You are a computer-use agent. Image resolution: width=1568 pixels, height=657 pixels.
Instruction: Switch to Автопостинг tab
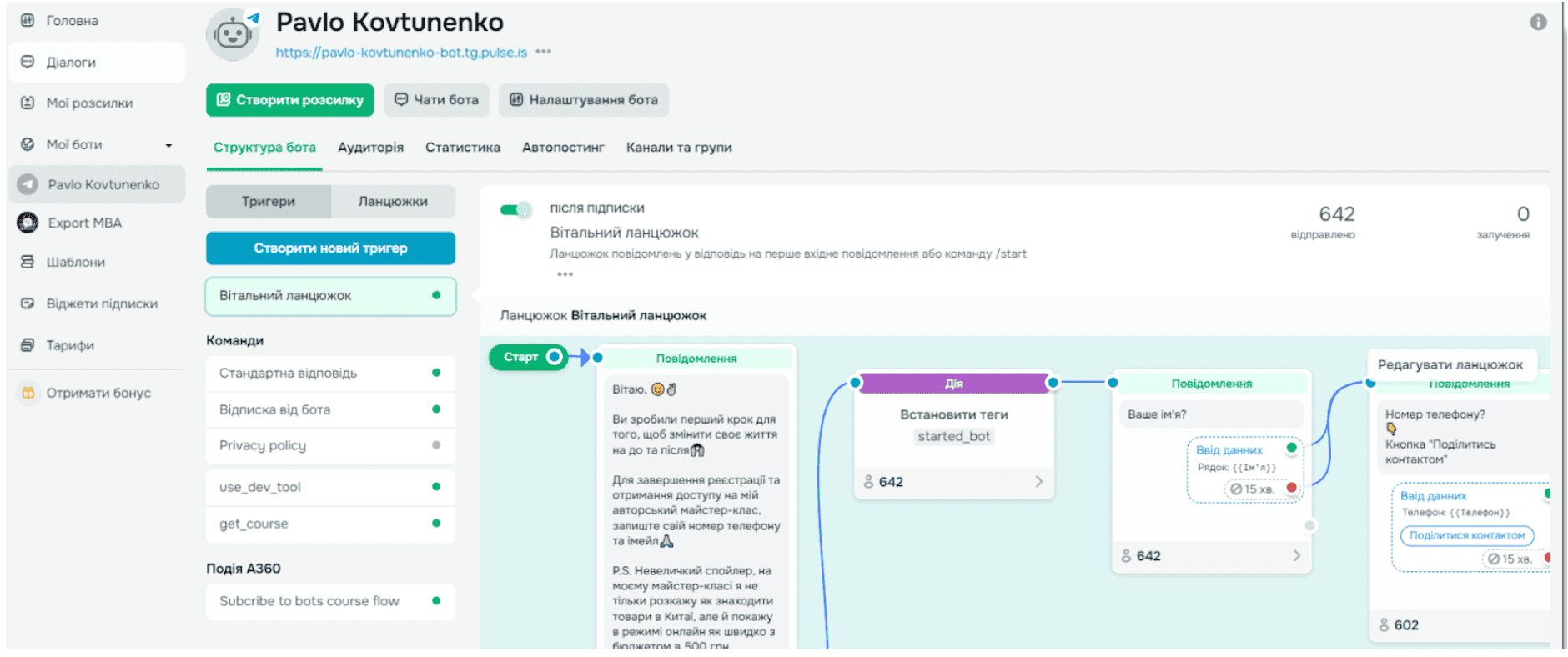pos(563,148)
